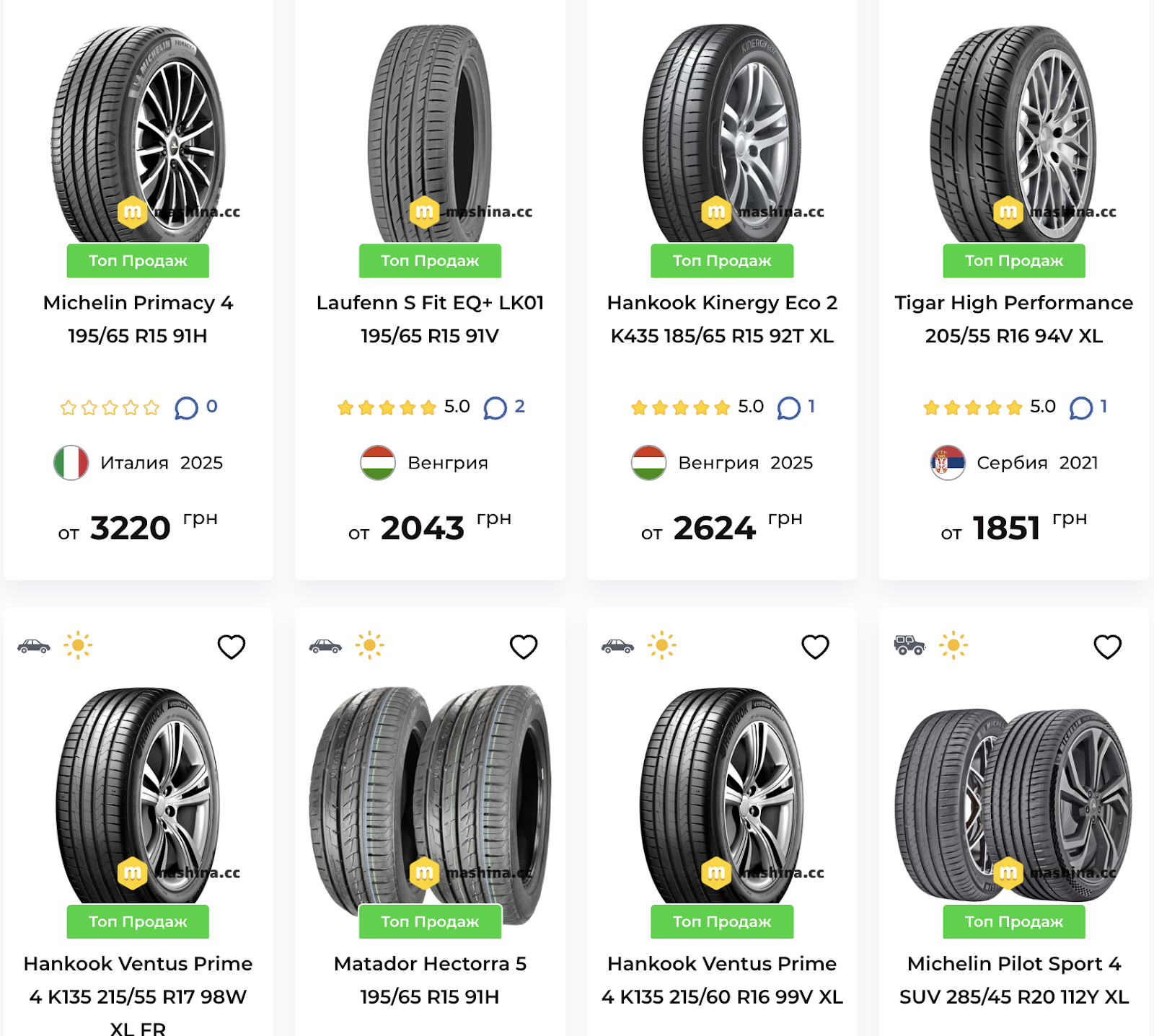Click SUV vehicle type icon on Michelin Pilot Sport card
1154x1036 pixels.
tap(909, 645)
